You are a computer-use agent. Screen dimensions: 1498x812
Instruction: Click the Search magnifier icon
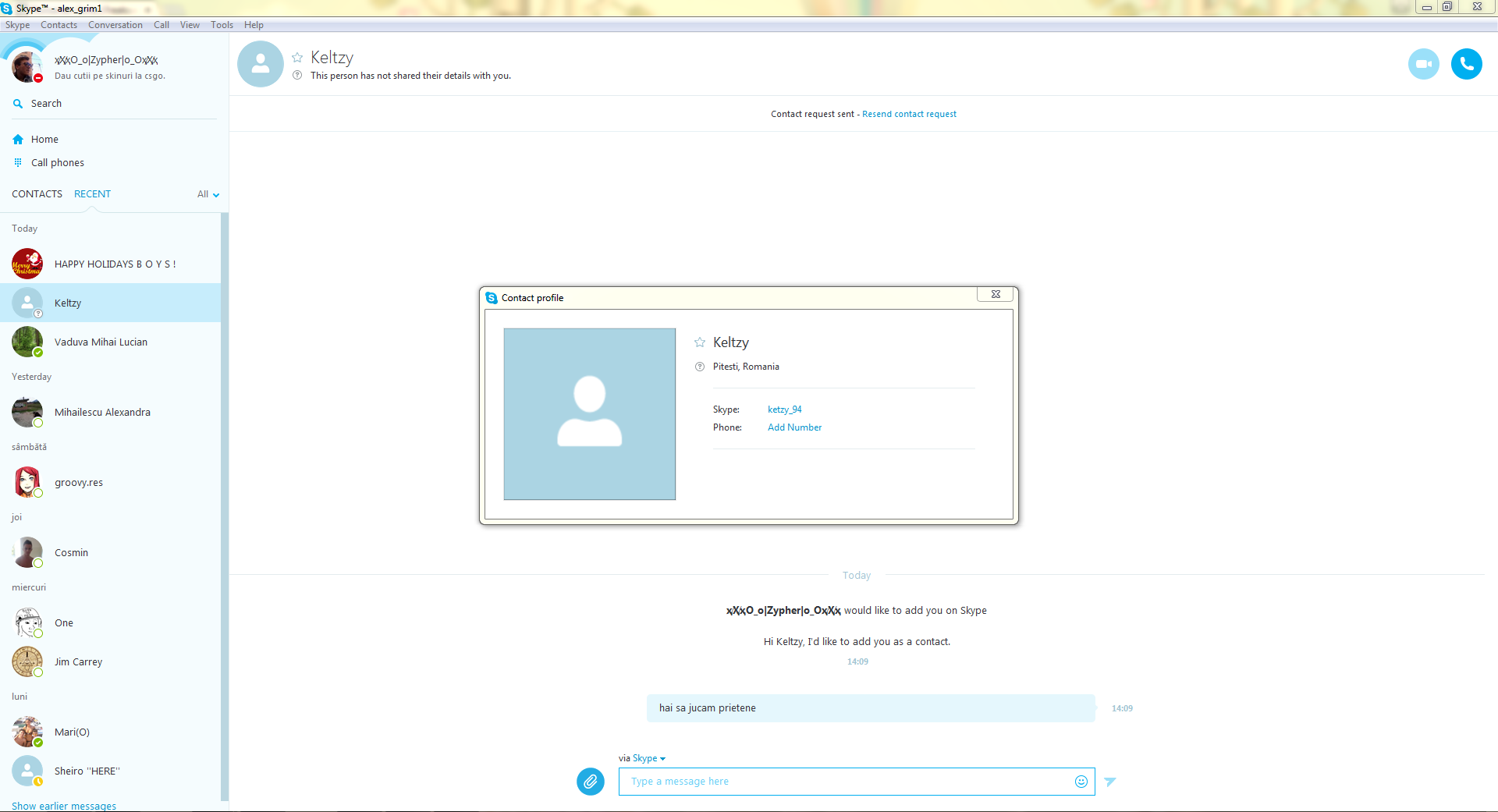pyautogui.click(x=18, y=104)
